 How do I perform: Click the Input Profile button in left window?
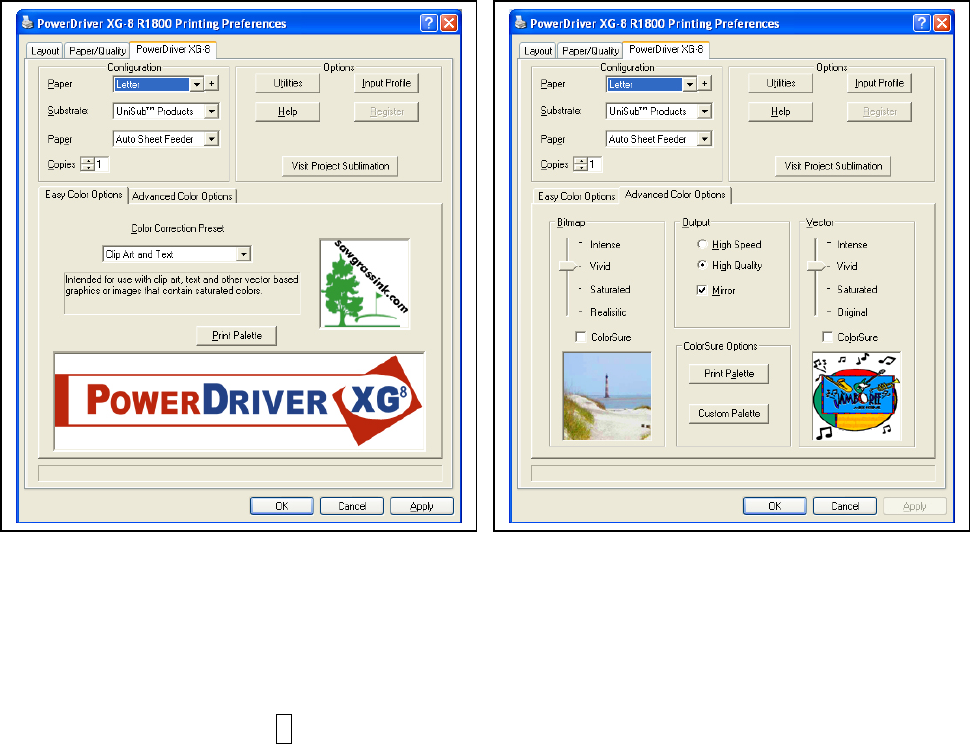pos(386,83)
